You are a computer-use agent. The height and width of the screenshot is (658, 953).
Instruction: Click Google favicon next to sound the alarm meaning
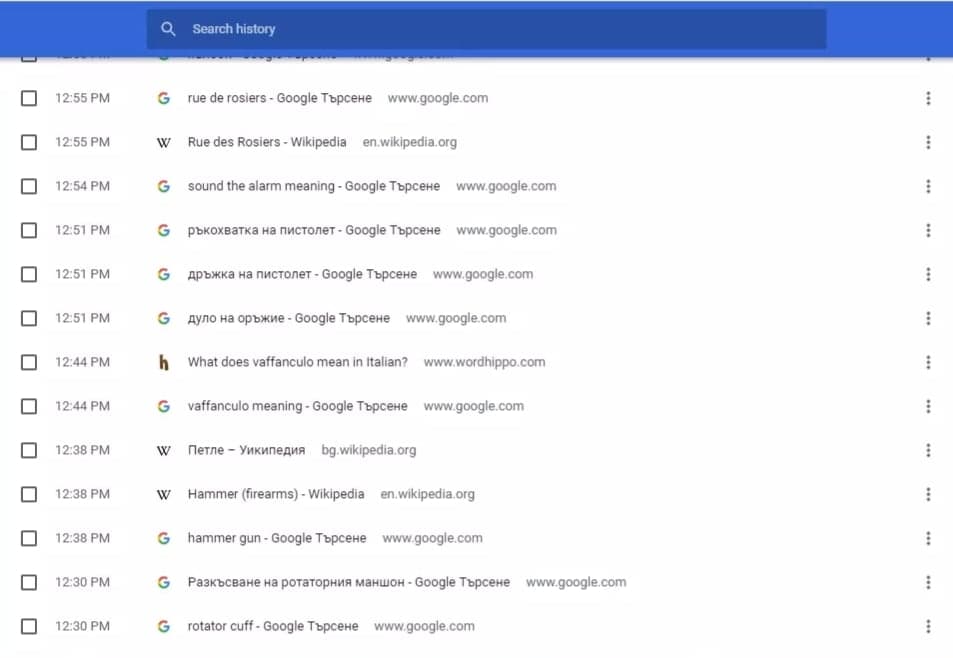[164, 186]
